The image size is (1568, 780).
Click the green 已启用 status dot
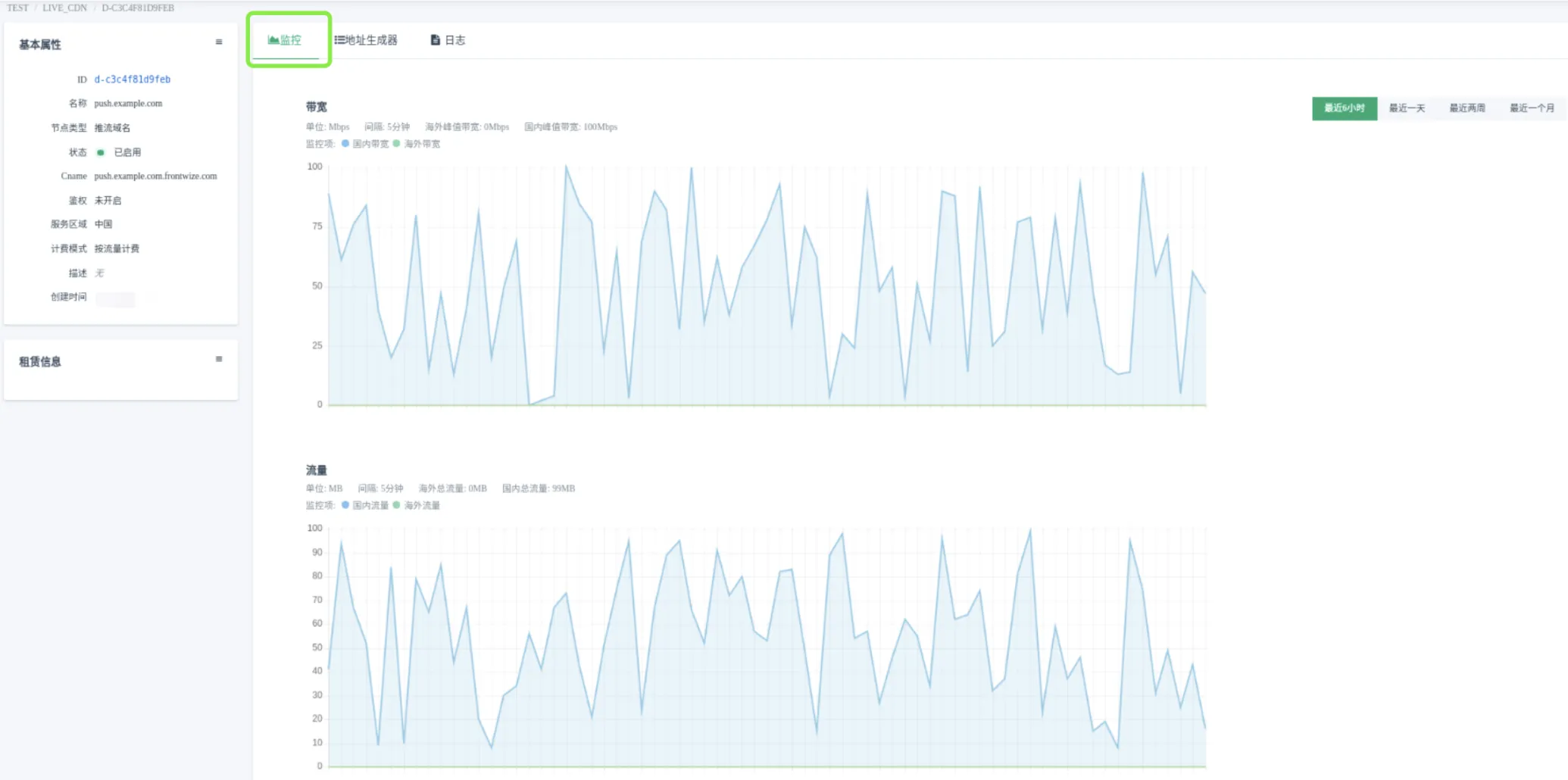click(x=101, y=152)
